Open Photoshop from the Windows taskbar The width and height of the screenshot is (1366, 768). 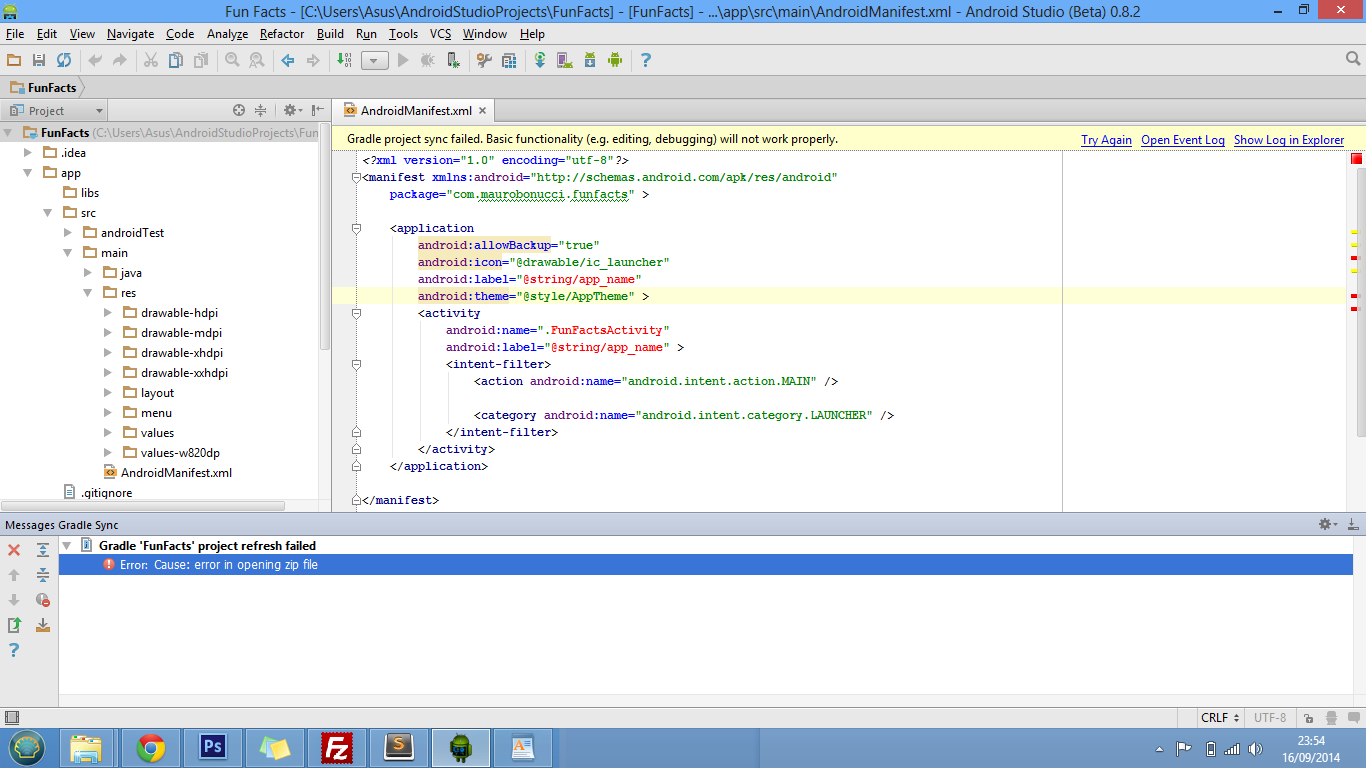212,747
